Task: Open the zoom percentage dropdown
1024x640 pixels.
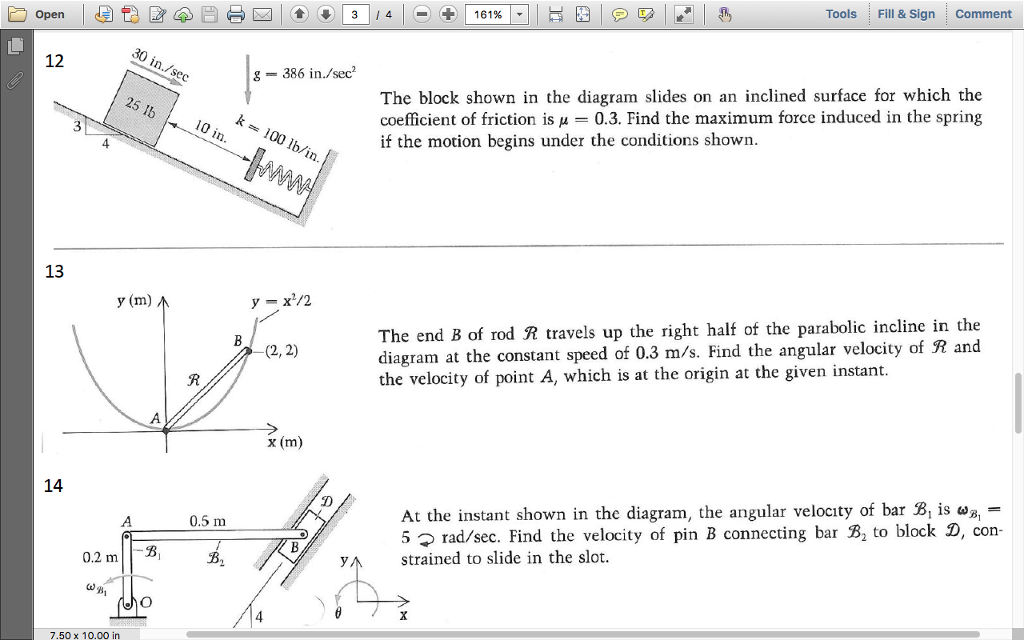Action: (x=521, y=14)
